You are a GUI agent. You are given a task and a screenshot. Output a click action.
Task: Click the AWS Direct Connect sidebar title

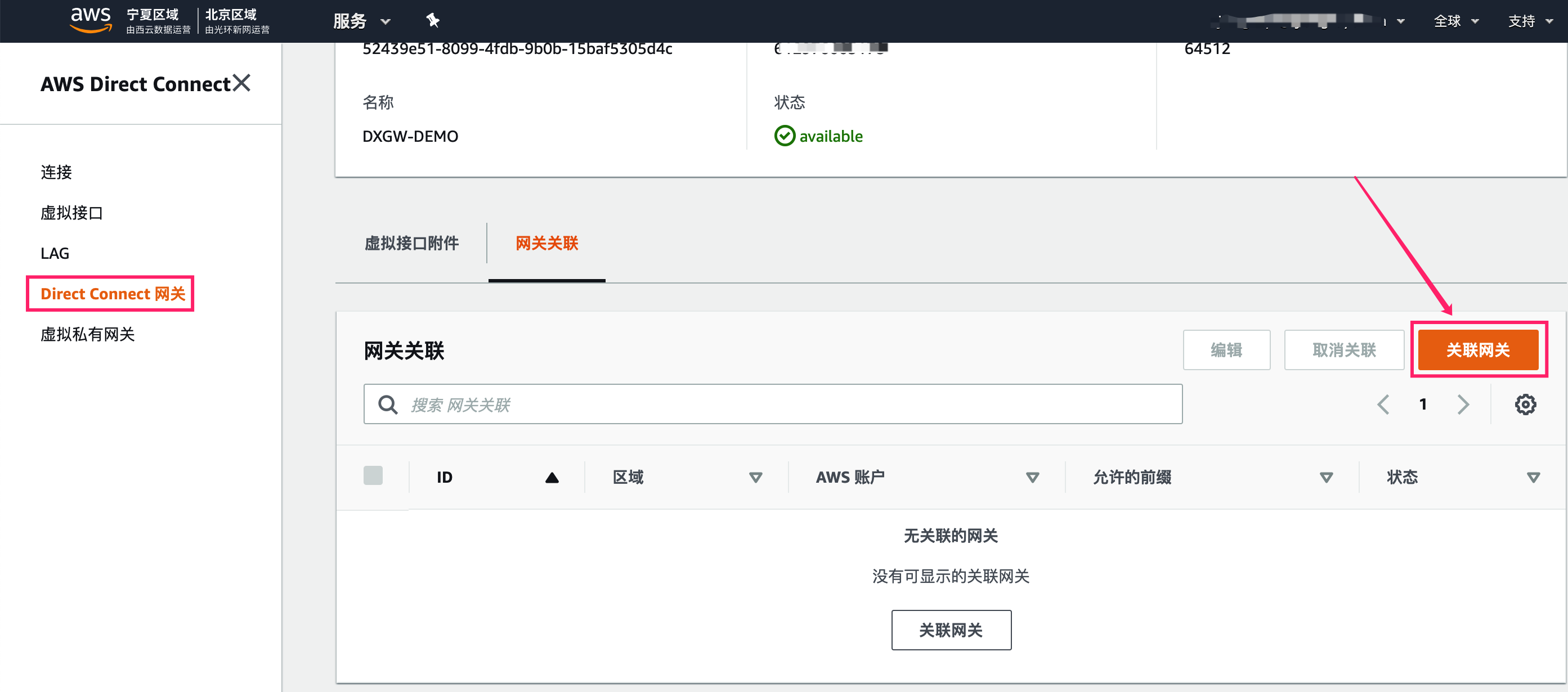coord(135,84)
